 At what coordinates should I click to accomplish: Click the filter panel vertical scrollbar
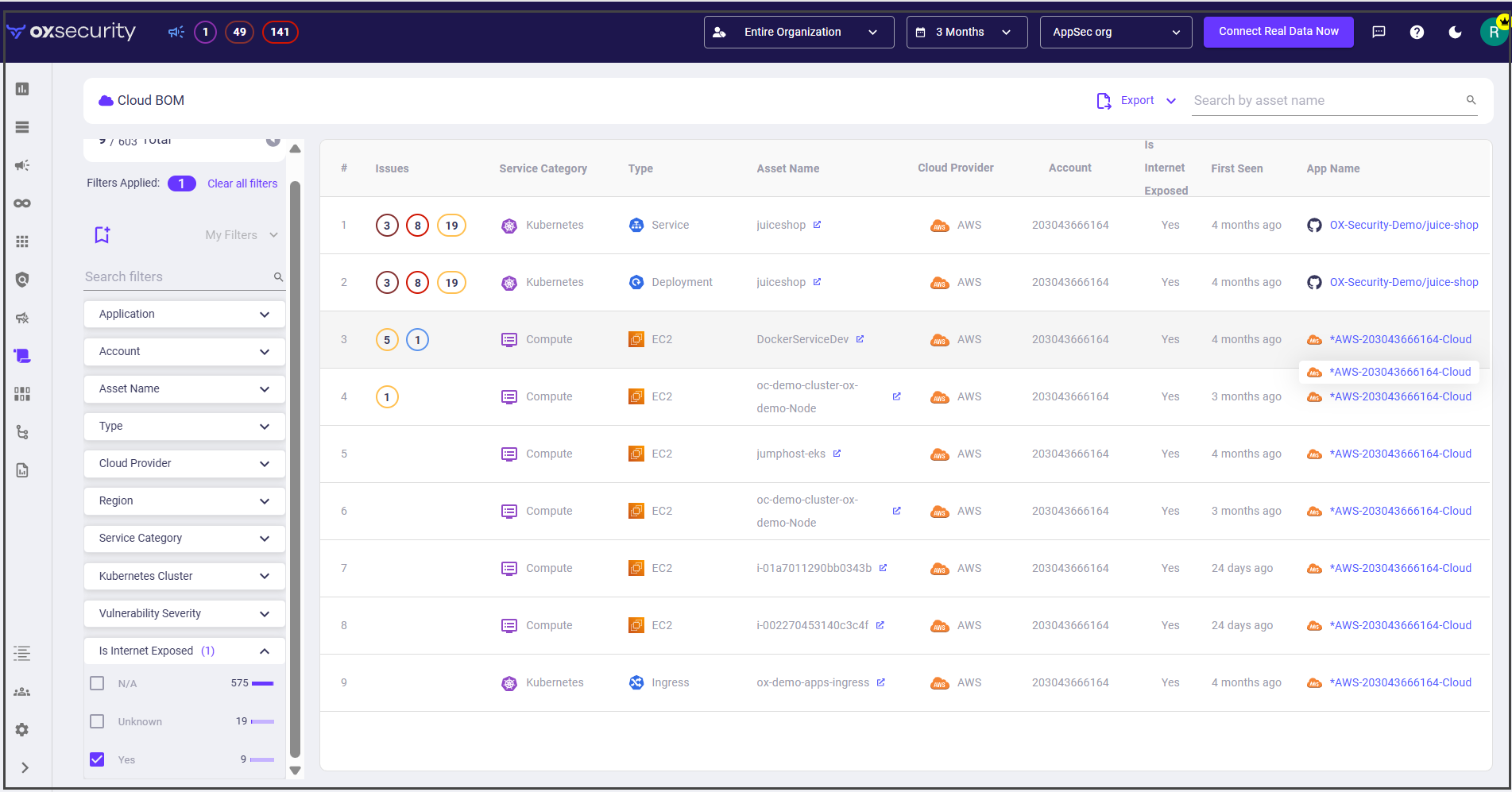(x=295, y=469)
